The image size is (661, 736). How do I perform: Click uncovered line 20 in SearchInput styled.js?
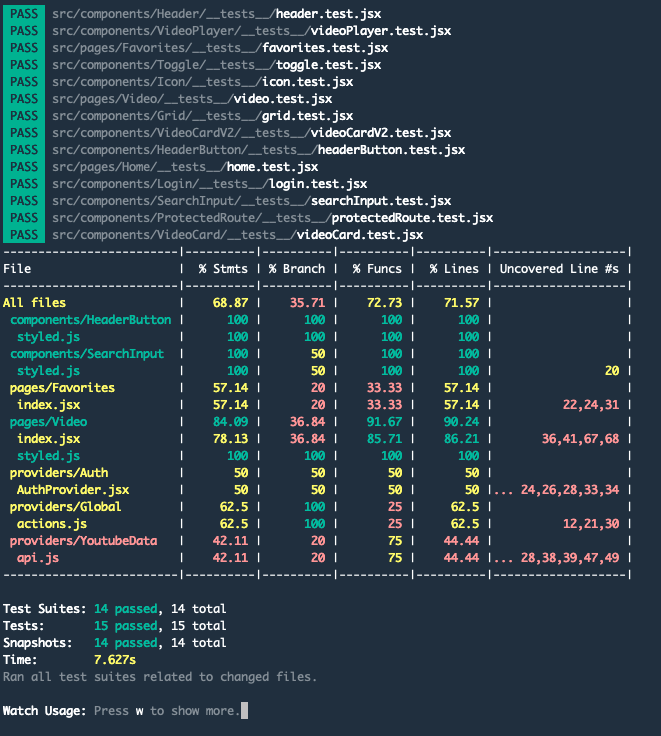612,371
